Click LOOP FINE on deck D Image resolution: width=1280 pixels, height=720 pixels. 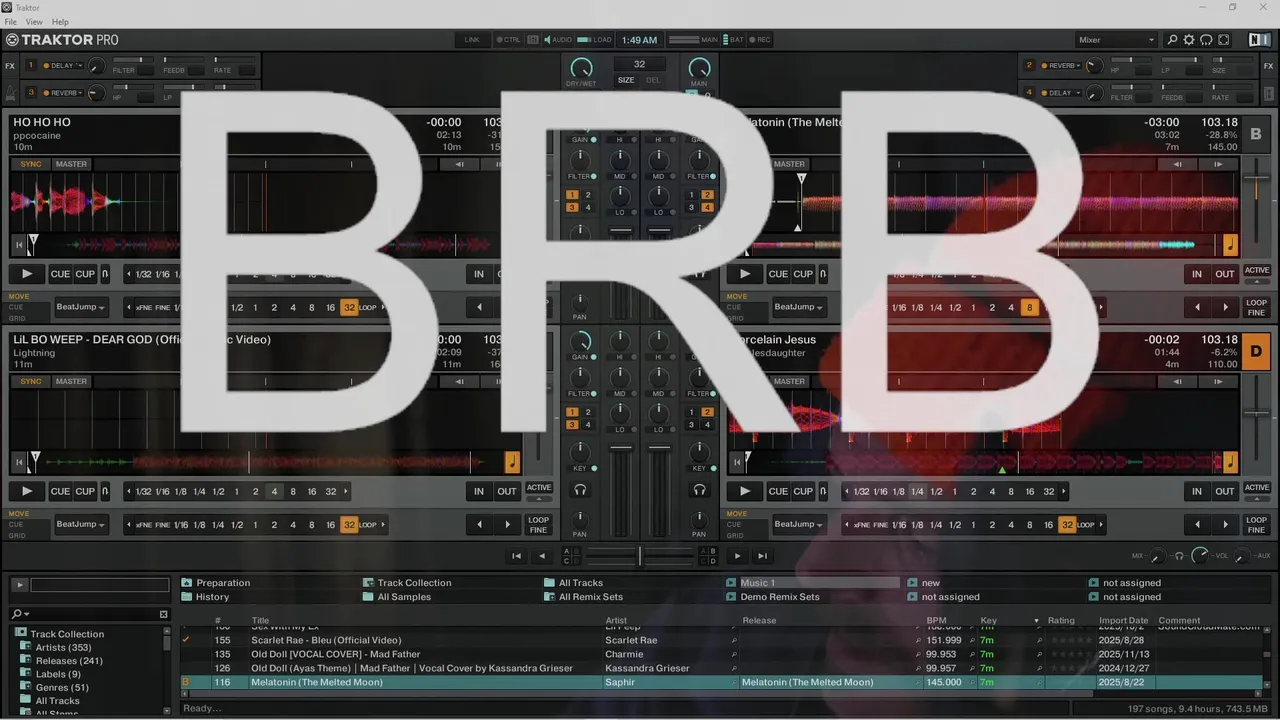pos(1257,524)
